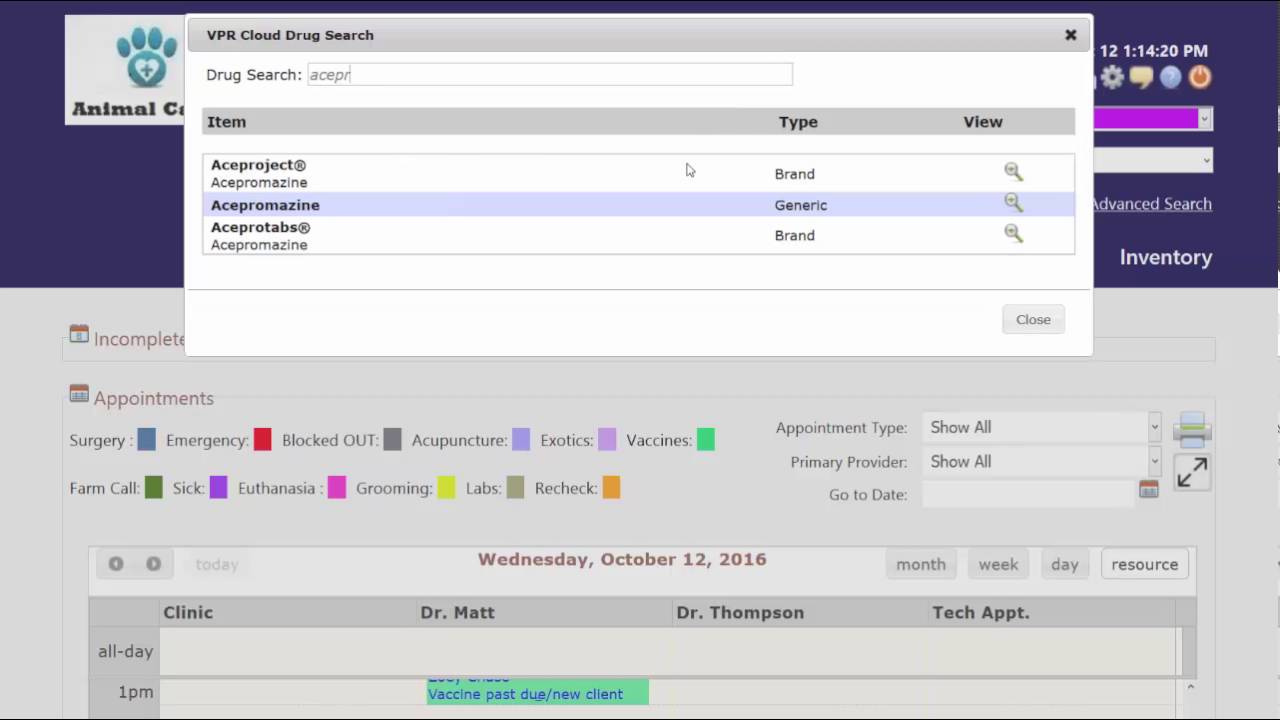Image resolution: width=1280 pixels, height=720 pixels.
Task: Click the calendar icon beside Incomplete heading
Action: coord(79,334)
